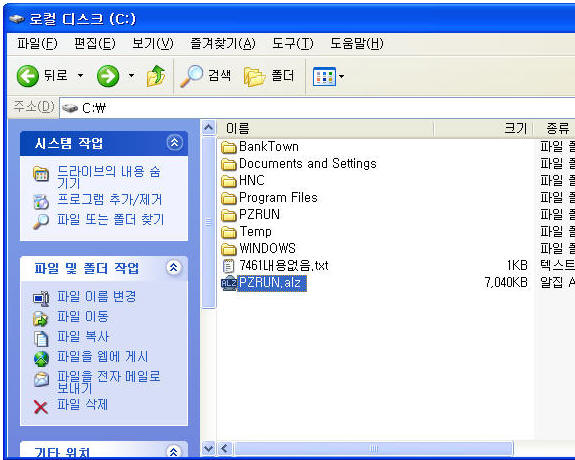Viewport: 575px width, 460px height.
Task: Open Forward button history dropdown arrow
Action: pyautogui.click(x=131, y=76)
